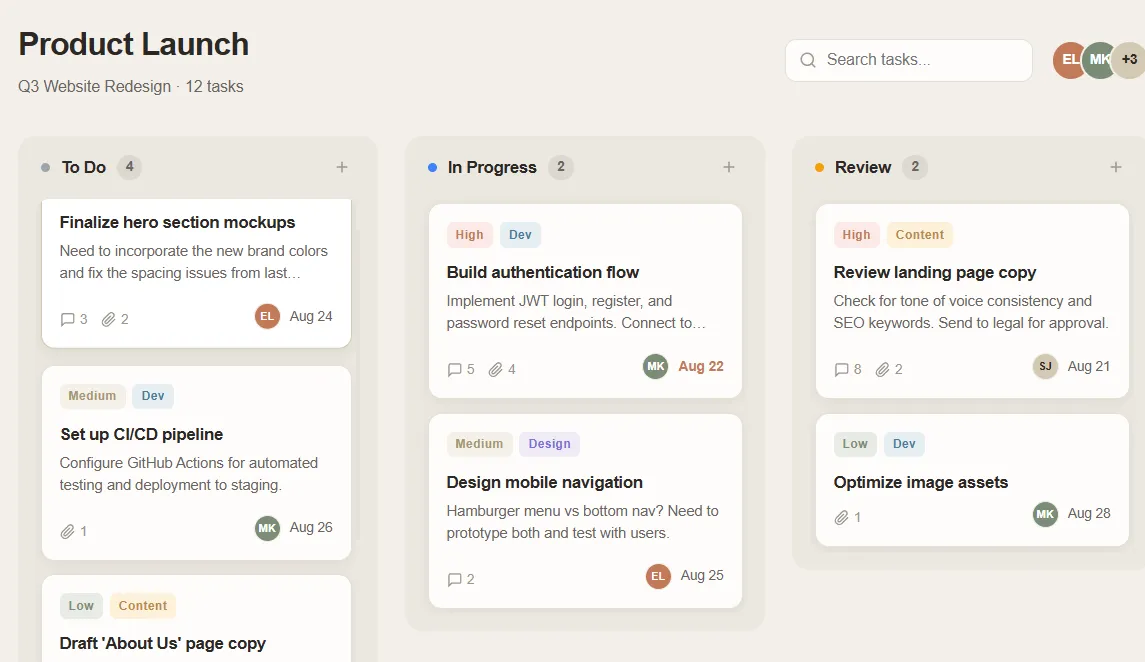Open the MK team member avatar in header

click(1099, 60)
